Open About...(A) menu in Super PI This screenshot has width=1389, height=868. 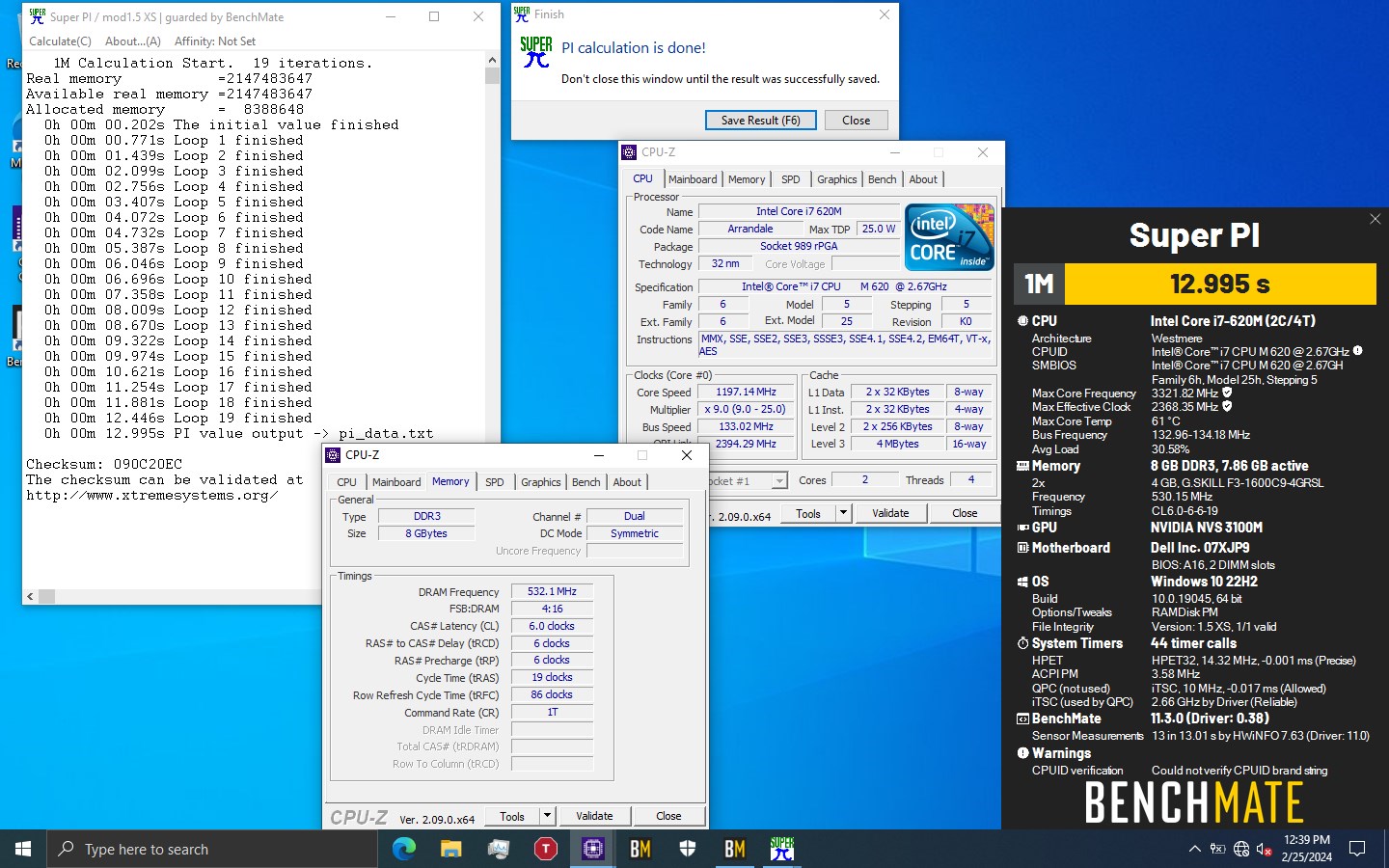[132, 41]
